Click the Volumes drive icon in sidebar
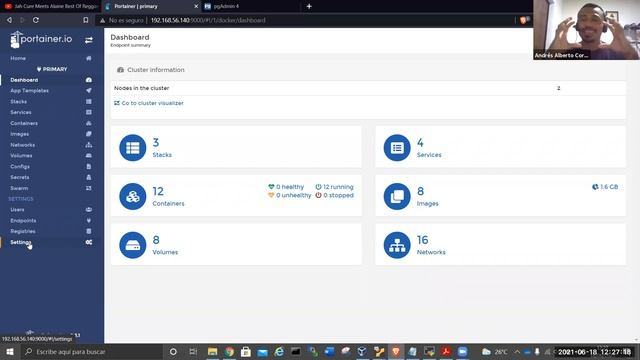 pyautogui.click(x=89, y=156)
